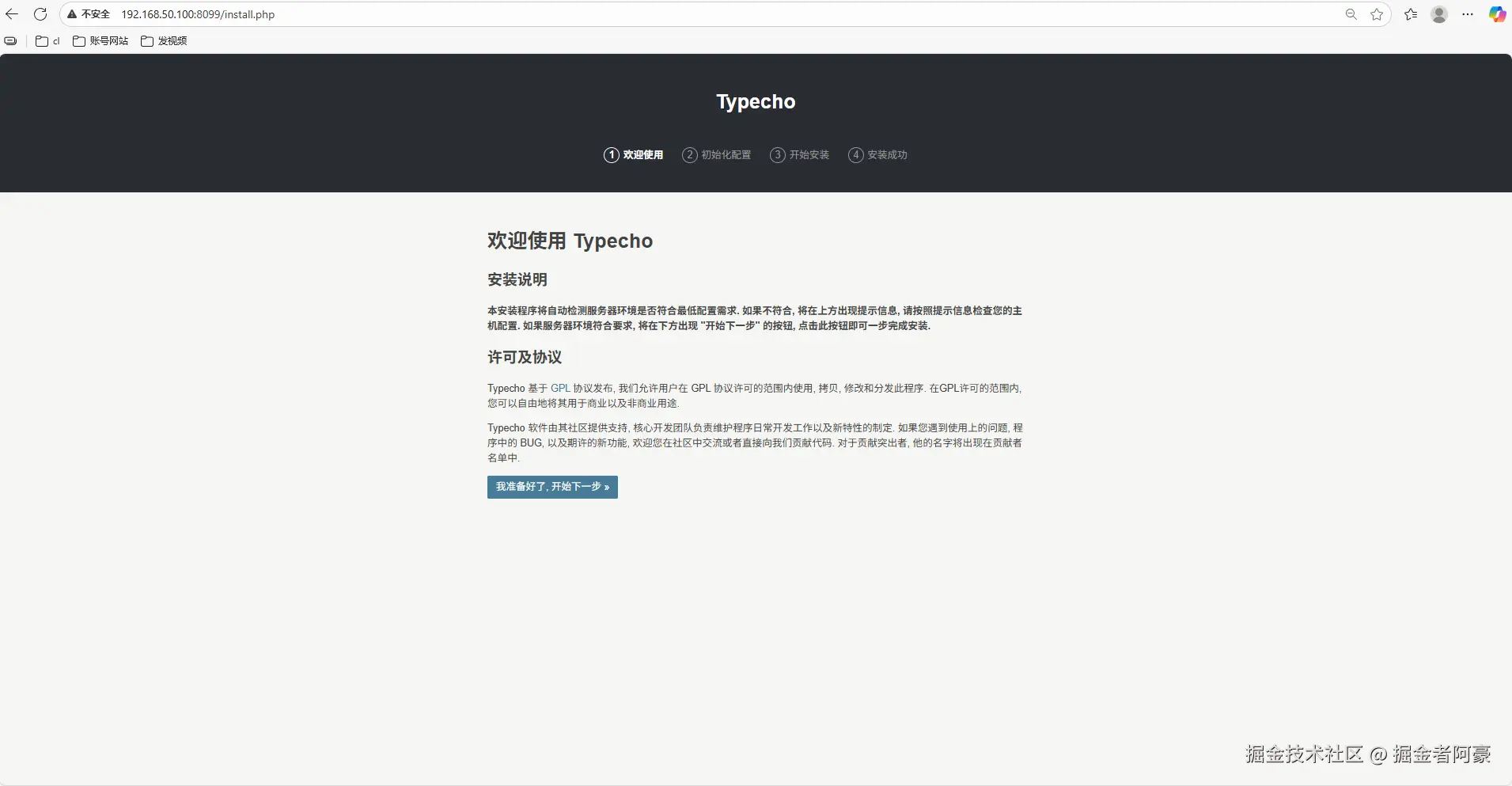Open the browser settings and more menu
The width and height of the screenshot is (1512, 786).
[1468, 14]
